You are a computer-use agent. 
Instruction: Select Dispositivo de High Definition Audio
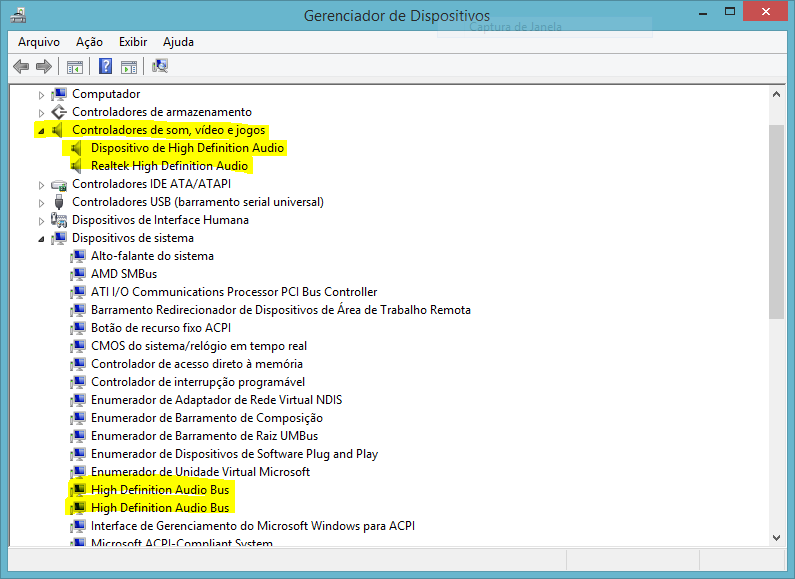coord(187,148)
